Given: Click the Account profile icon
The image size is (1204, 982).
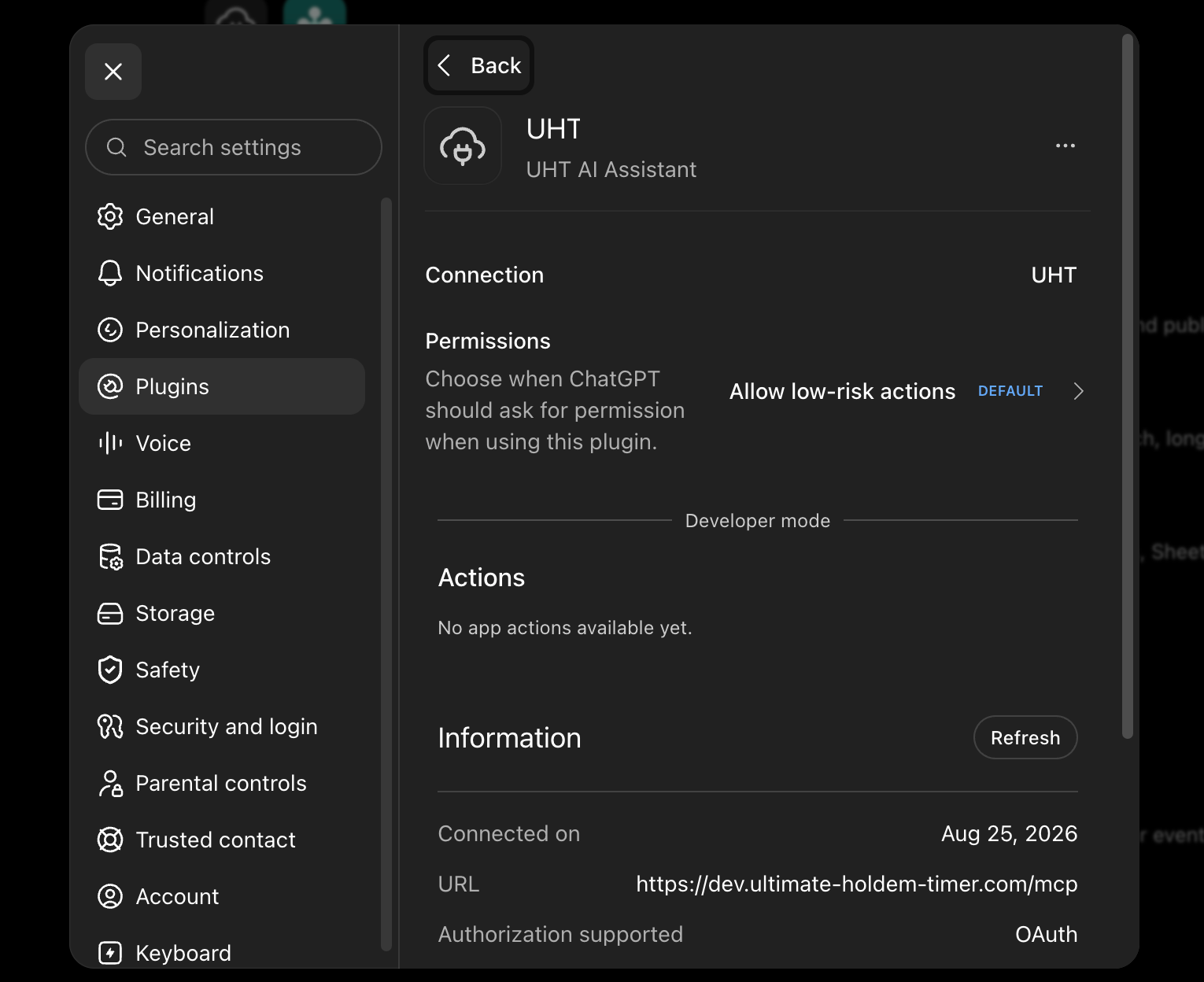Looking at the screenshot, I should (110, 896).
